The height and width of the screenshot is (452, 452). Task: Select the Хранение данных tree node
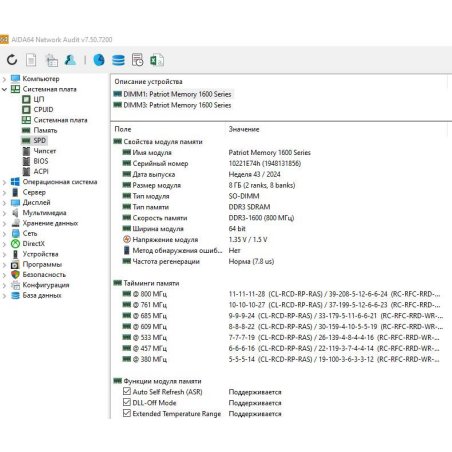coord(50,223)
